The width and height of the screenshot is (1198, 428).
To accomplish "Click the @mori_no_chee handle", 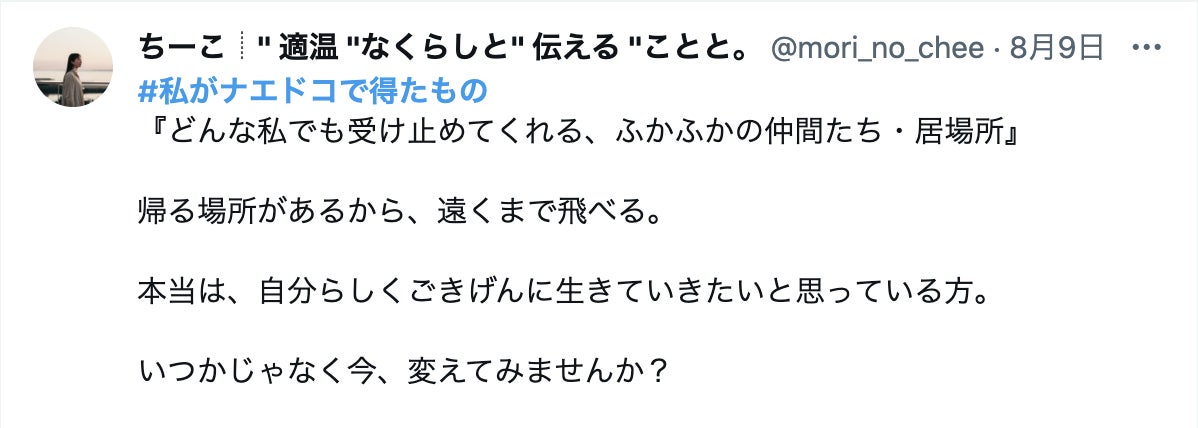I will tap(876, 47).
